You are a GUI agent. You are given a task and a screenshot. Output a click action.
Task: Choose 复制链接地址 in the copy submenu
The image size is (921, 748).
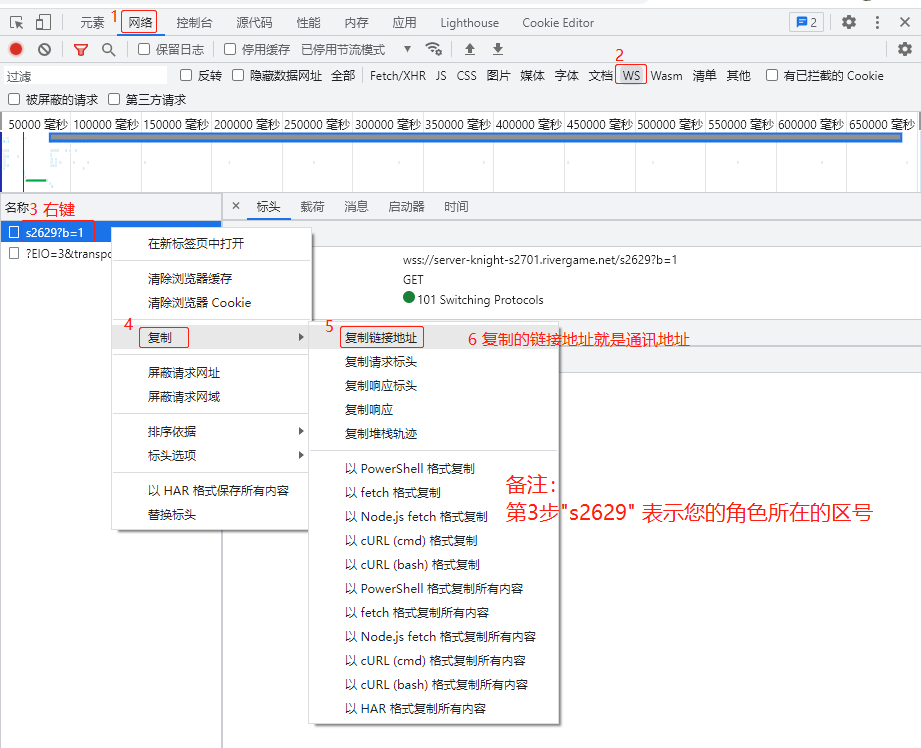click(x=381, y=337)
